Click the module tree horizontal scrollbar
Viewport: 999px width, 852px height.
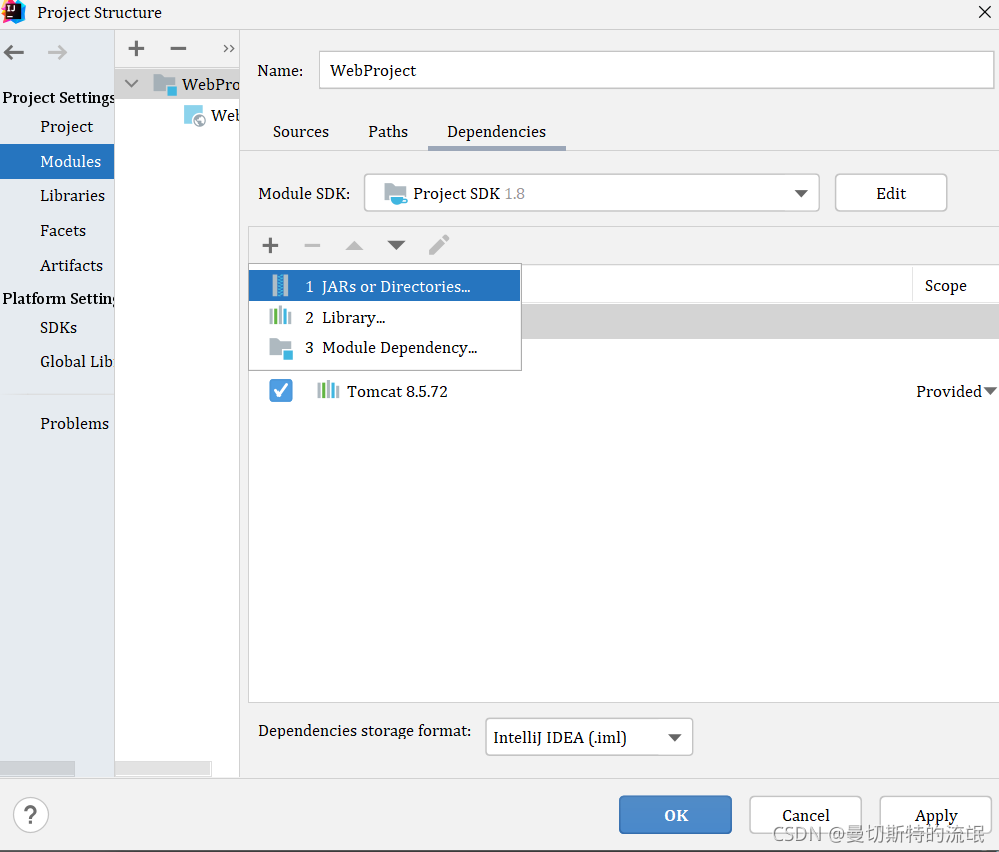[x=163, y=769]
